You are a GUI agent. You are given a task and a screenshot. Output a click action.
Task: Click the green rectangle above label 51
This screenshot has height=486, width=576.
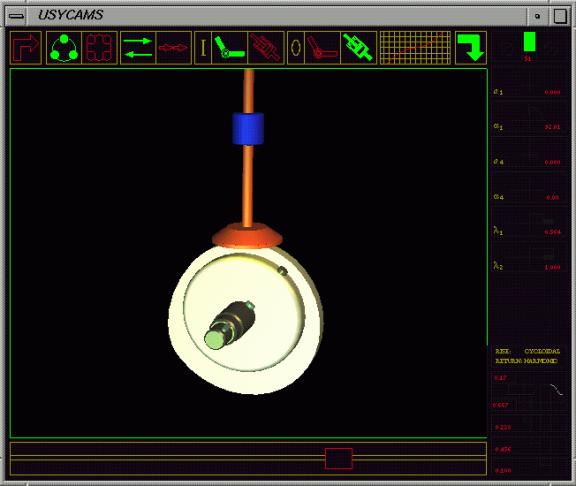pyautogui.click(x=529, y=42)
